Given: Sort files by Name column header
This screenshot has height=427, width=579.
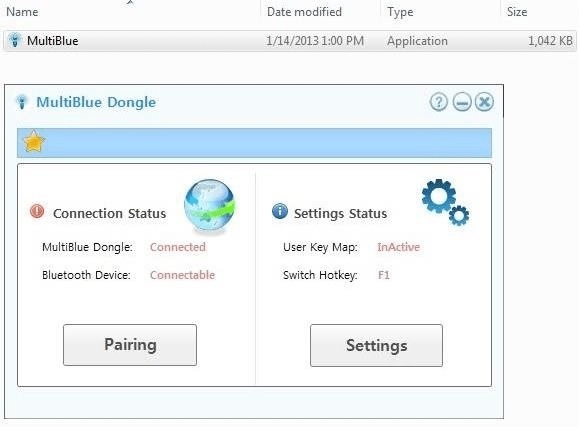Looking at the screenshot, I should tap(22, 12).
